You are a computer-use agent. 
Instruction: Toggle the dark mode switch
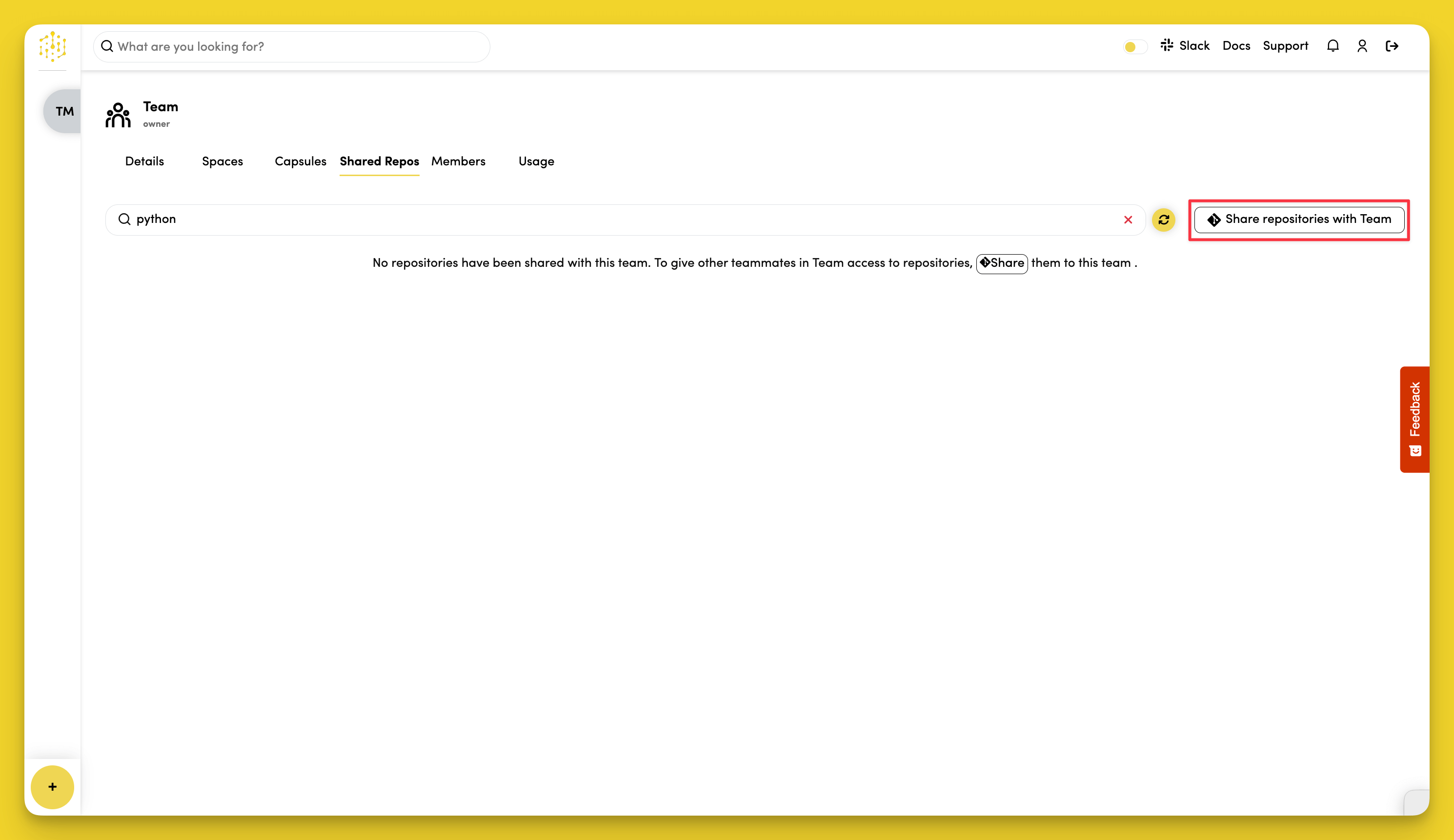[1134, 47]
